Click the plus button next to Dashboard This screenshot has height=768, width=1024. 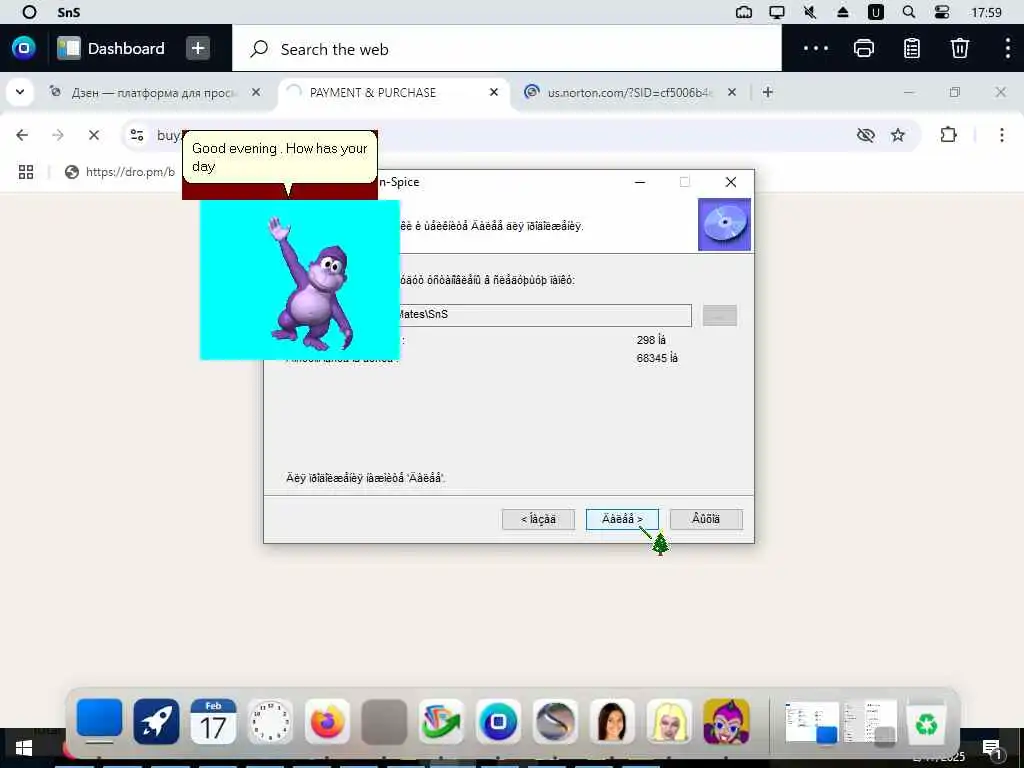[198, 48]
